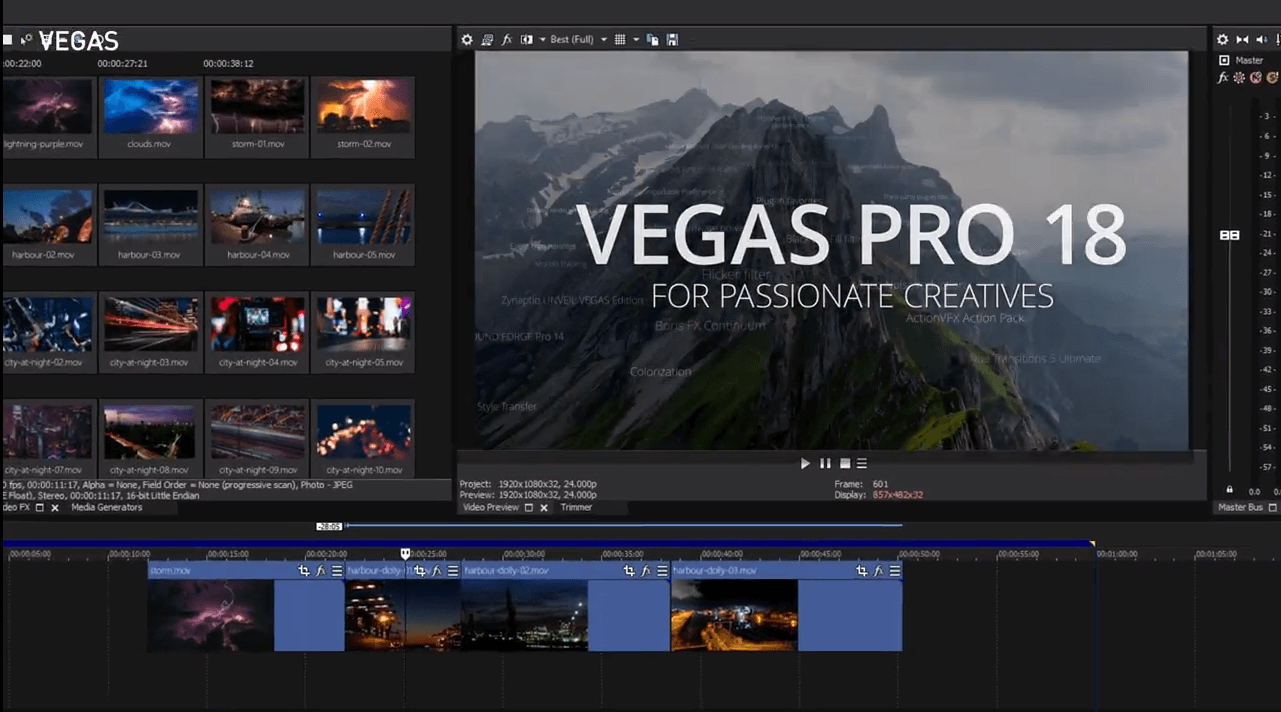Switch to the Trimmer tab
The width and height of the screenshot is (1281, 712).
[576, 508]
